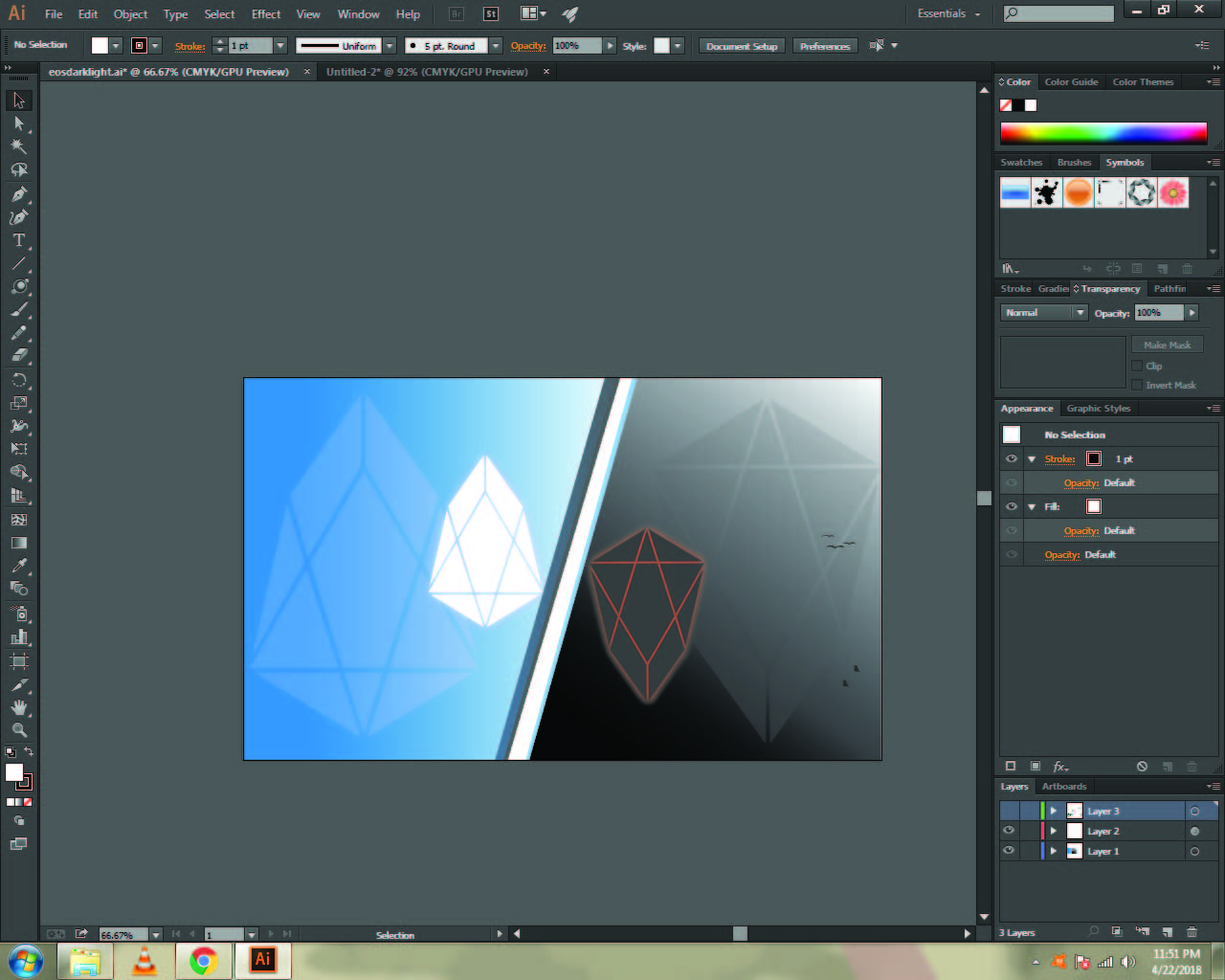Switch to the Swatches panel tab

[1021, 163]
